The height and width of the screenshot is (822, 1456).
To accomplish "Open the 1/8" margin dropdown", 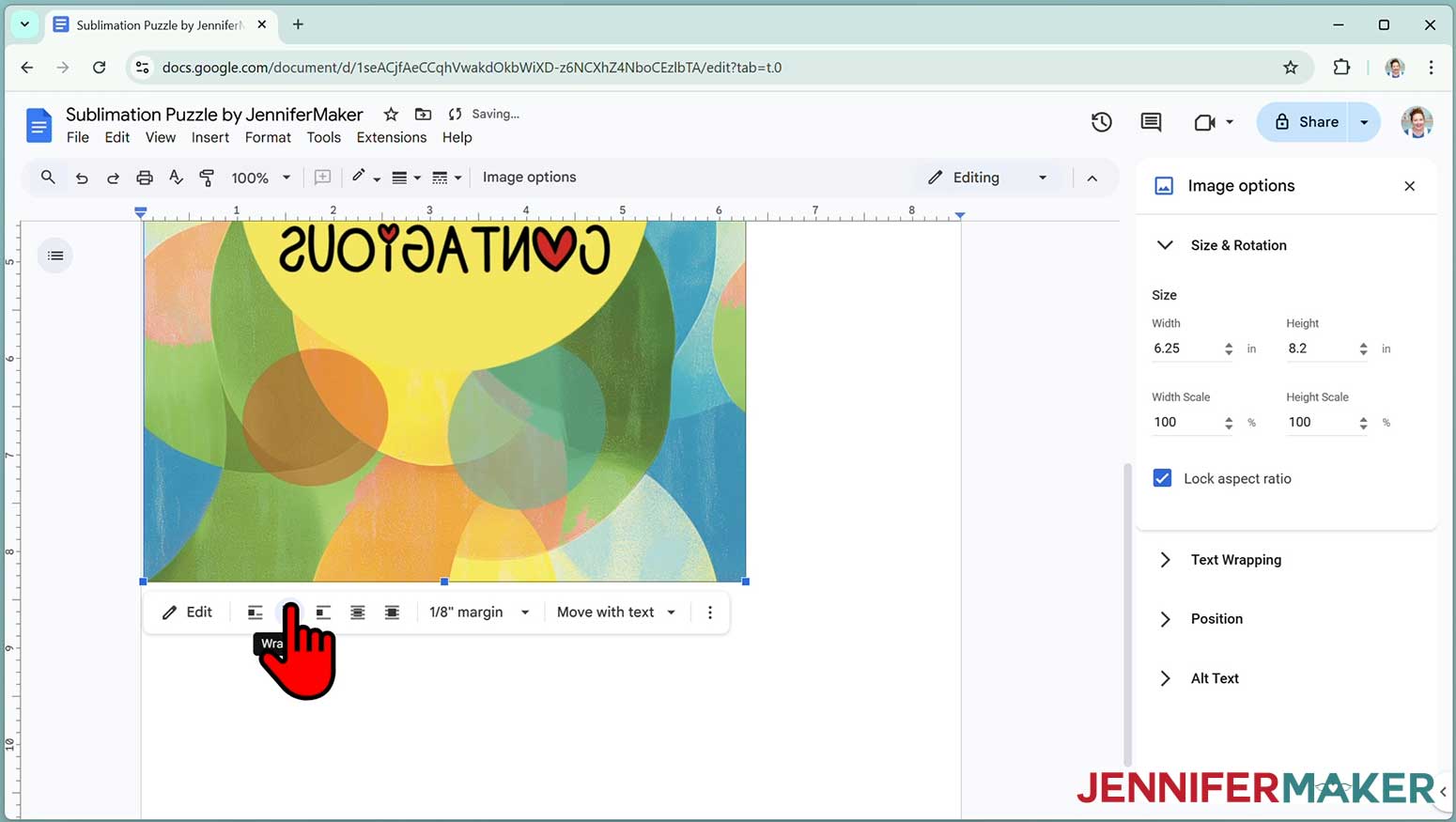I will 479,613.
